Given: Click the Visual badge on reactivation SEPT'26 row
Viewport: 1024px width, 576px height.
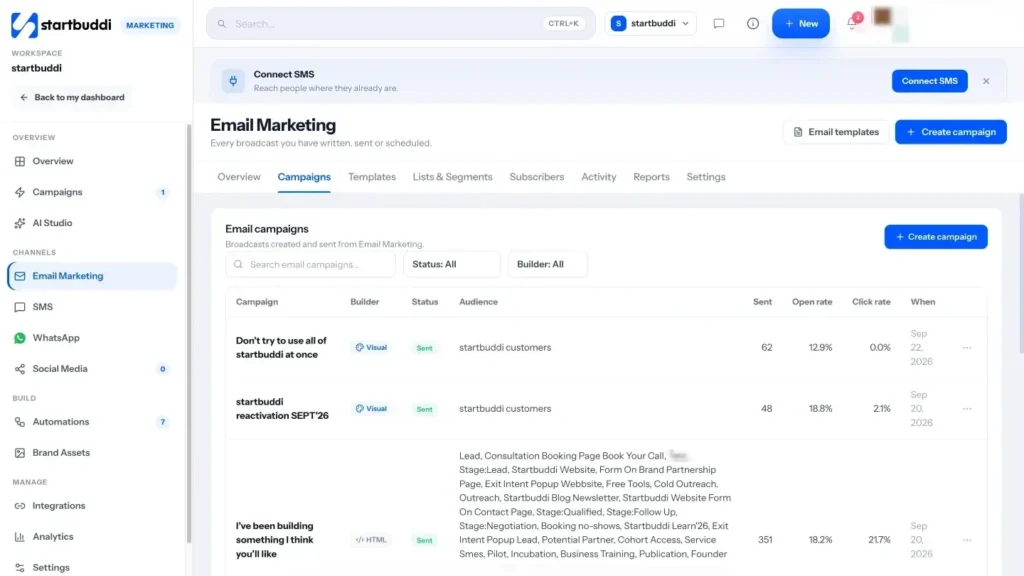Looking at the screenshot, I should point(371,409).
